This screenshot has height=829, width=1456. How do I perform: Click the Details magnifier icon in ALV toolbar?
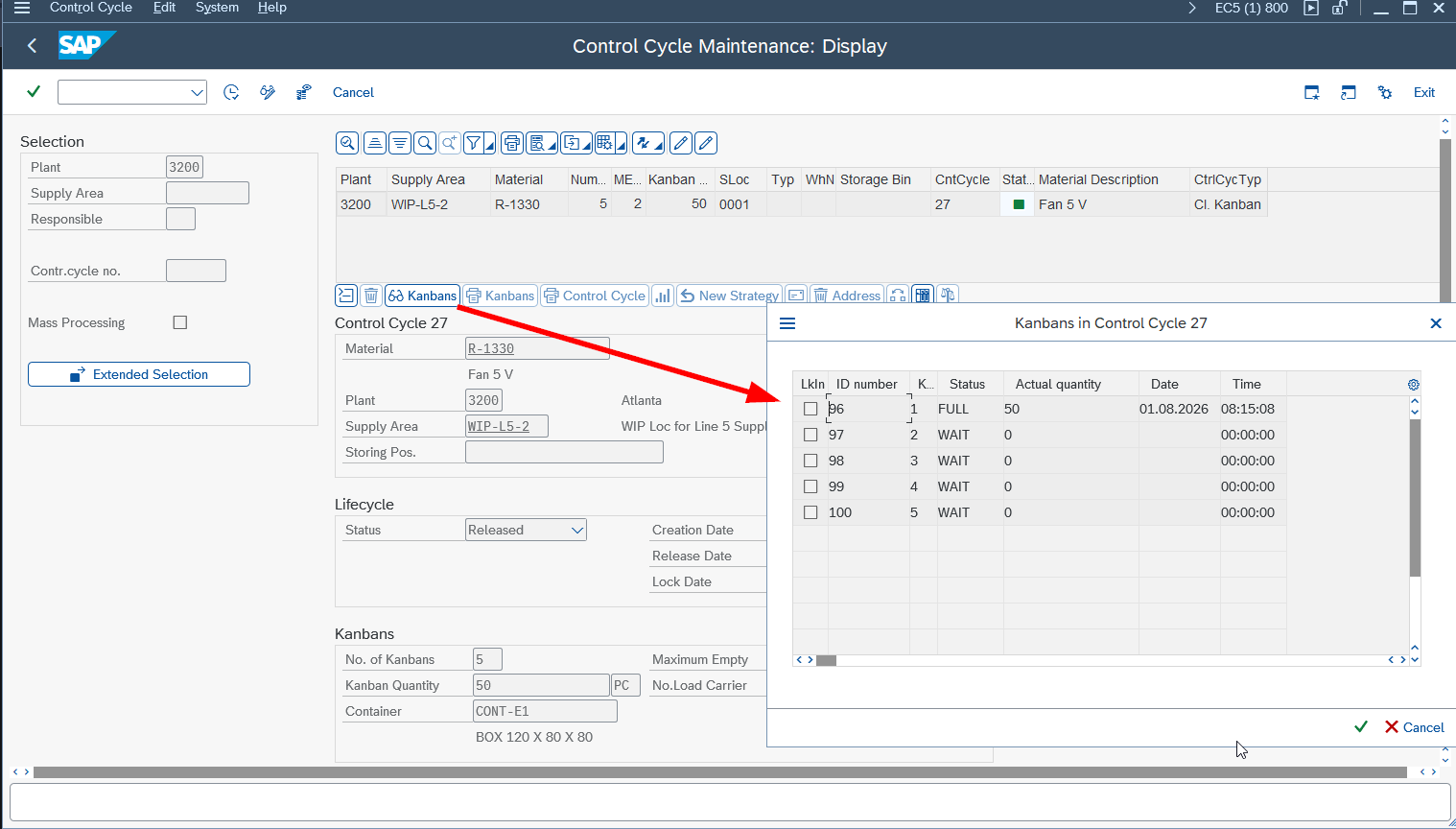pos(347,143)
